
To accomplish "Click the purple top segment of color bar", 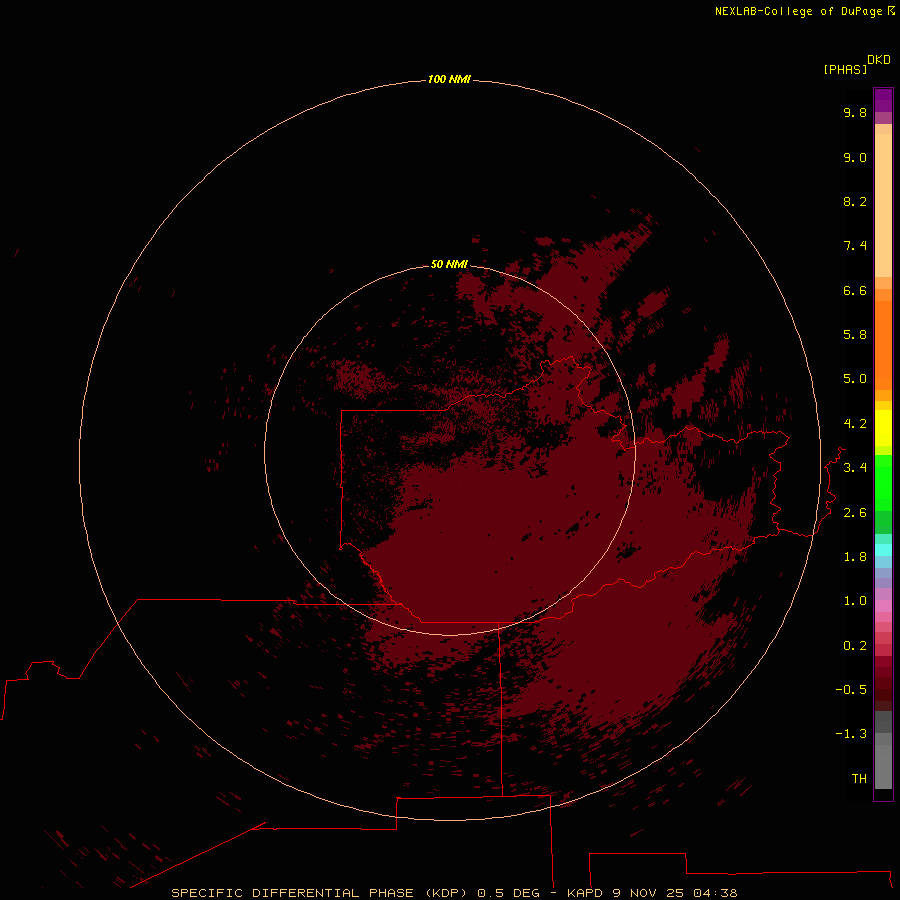I will 883,100.
